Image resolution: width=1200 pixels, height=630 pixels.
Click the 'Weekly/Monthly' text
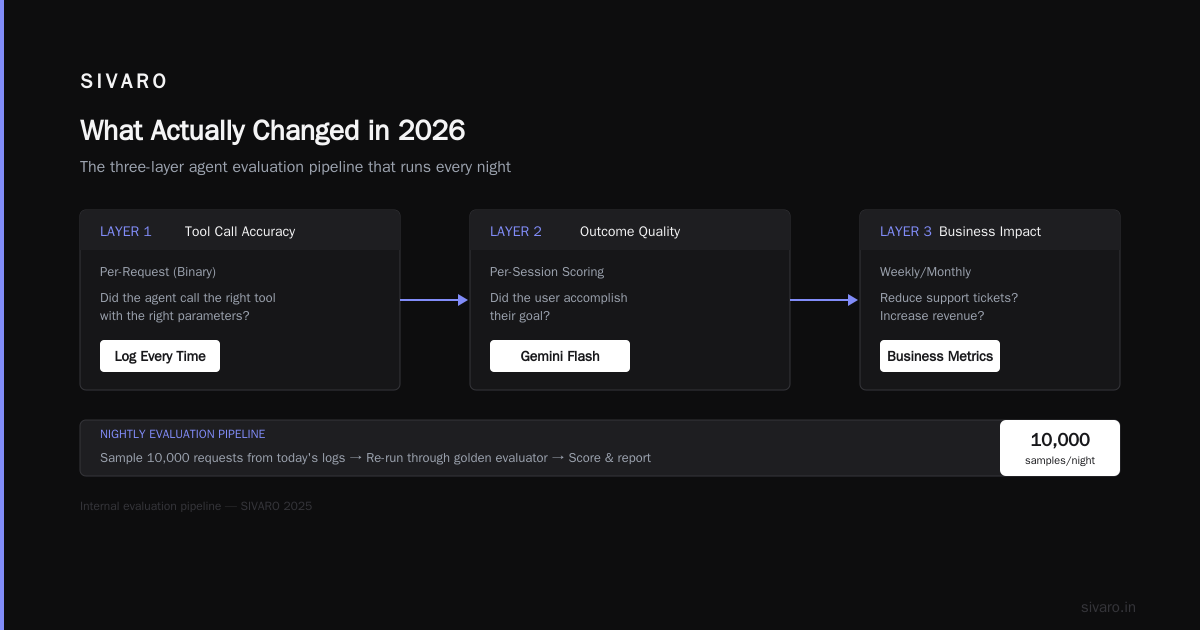[925, 272]
